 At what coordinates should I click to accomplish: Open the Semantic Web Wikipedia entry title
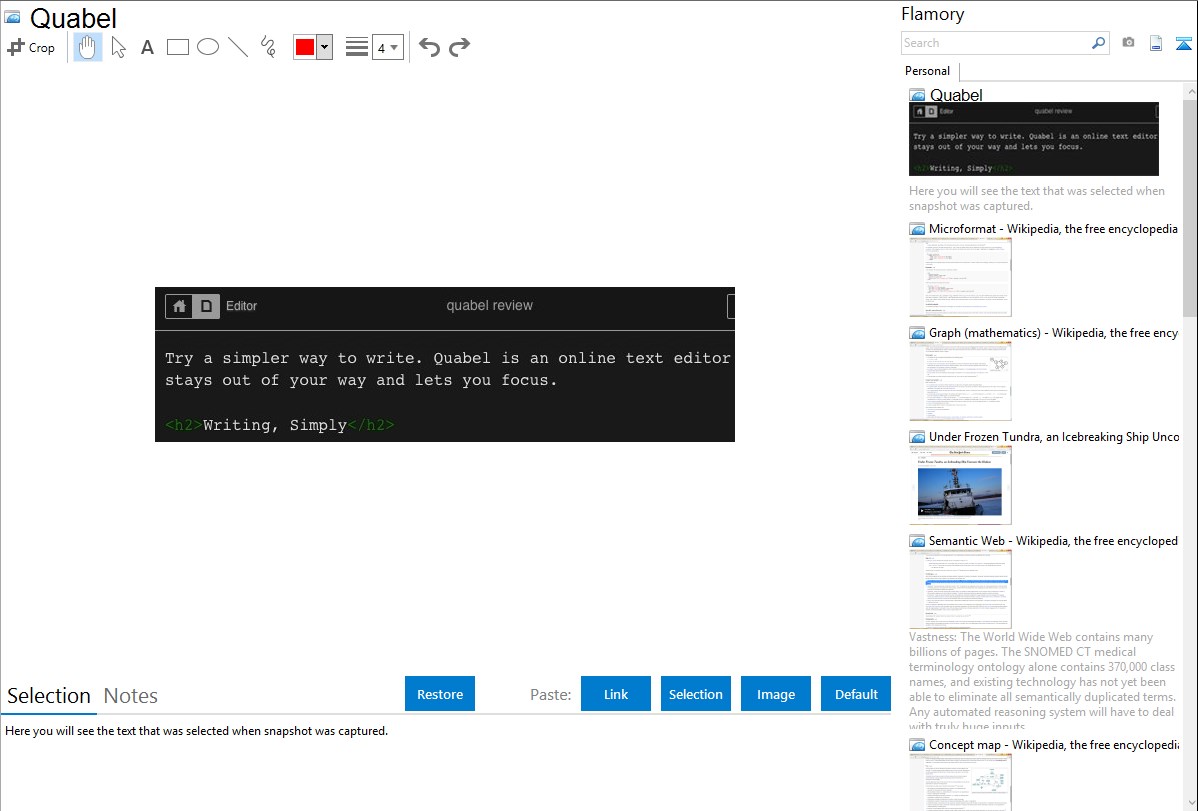coord(1053,540)
